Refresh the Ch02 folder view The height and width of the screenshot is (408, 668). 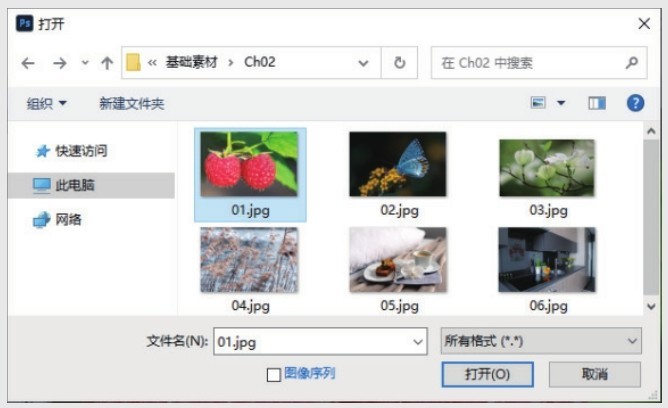tap(399, 63)
